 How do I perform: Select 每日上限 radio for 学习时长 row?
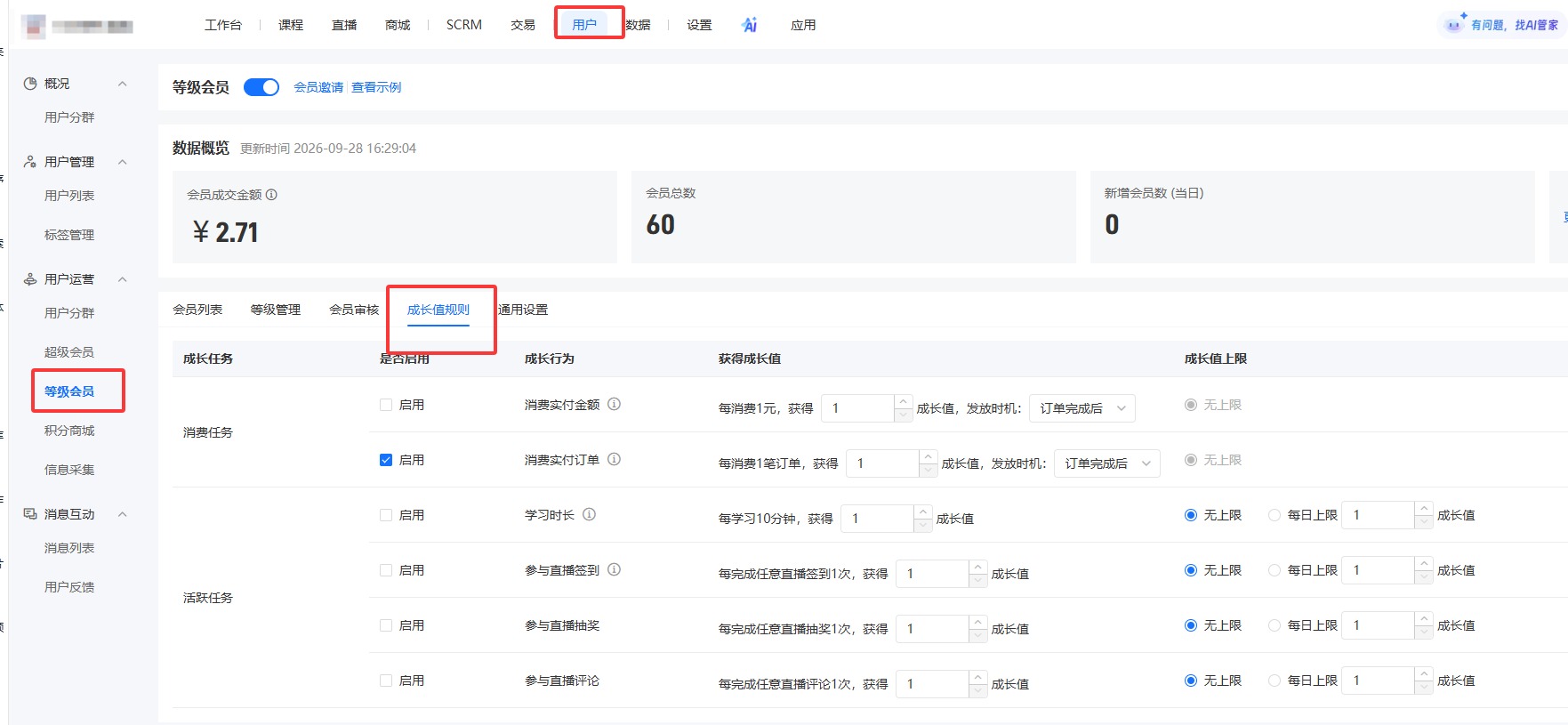tap(1275, 515)
